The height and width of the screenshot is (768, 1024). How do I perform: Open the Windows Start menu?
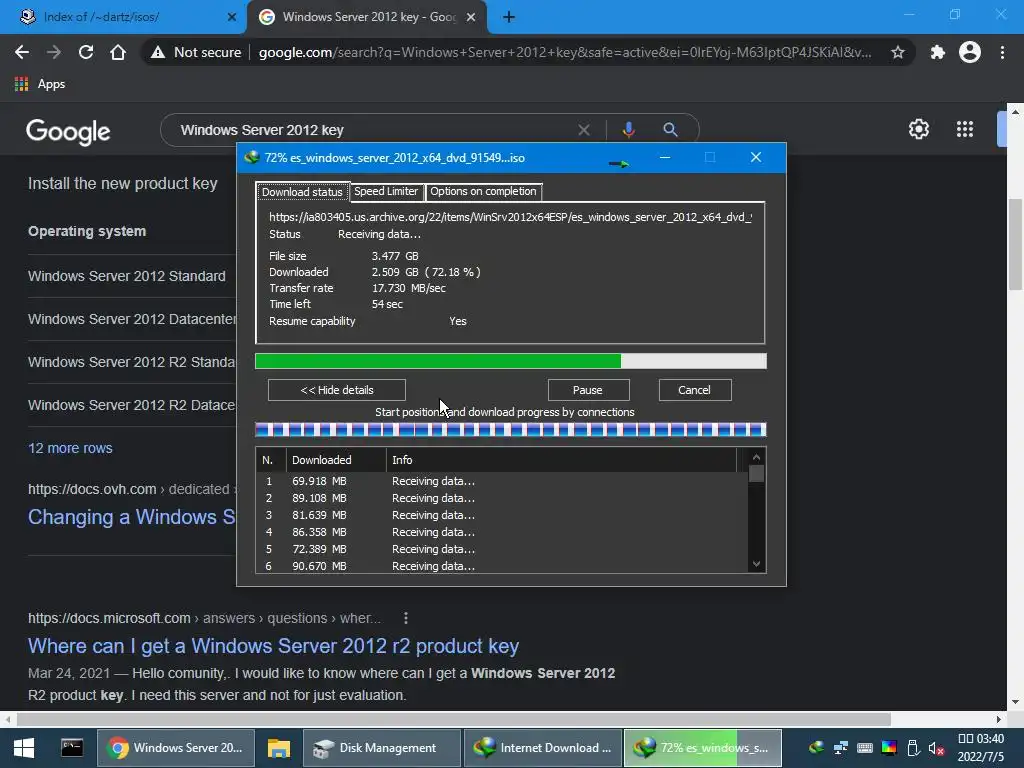(x=24, y=748)
